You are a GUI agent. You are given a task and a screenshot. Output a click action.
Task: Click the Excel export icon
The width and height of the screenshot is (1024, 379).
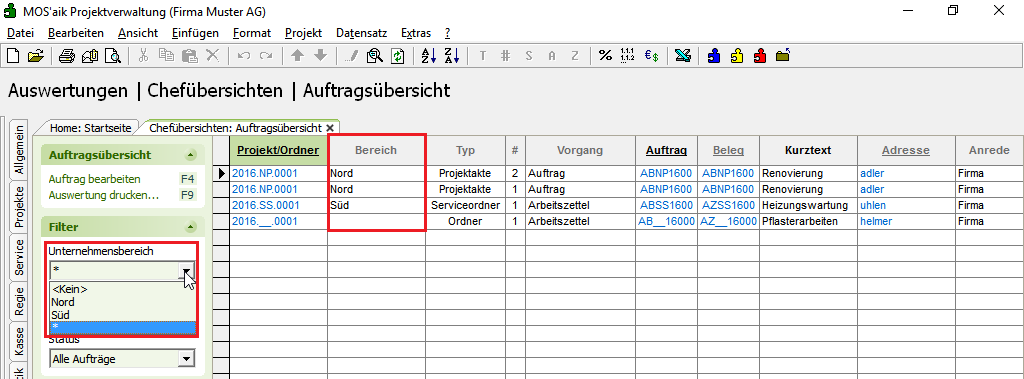tap(682, 56)
